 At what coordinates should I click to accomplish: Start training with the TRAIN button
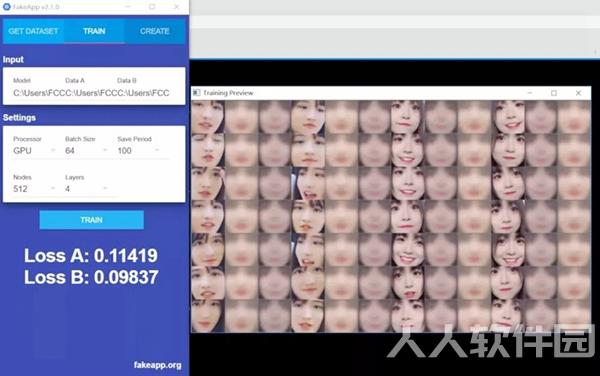pyautogui.click(x=91, y=220)
